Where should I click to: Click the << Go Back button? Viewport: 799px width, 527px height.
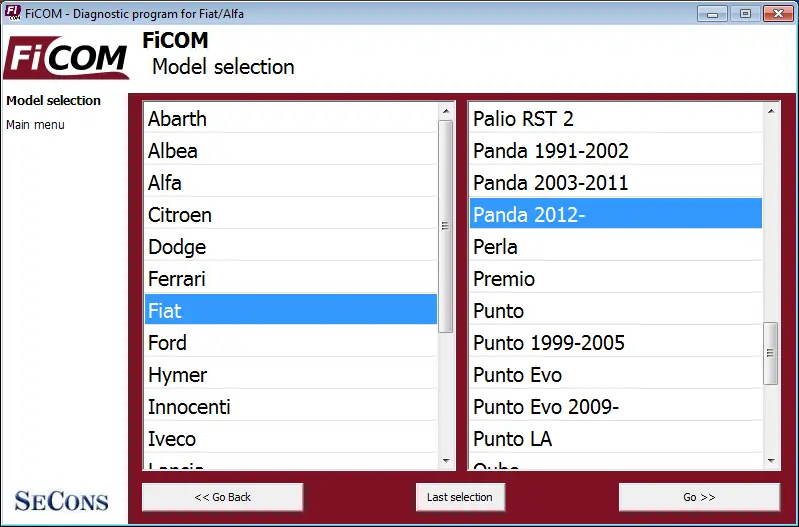point(223,497)
